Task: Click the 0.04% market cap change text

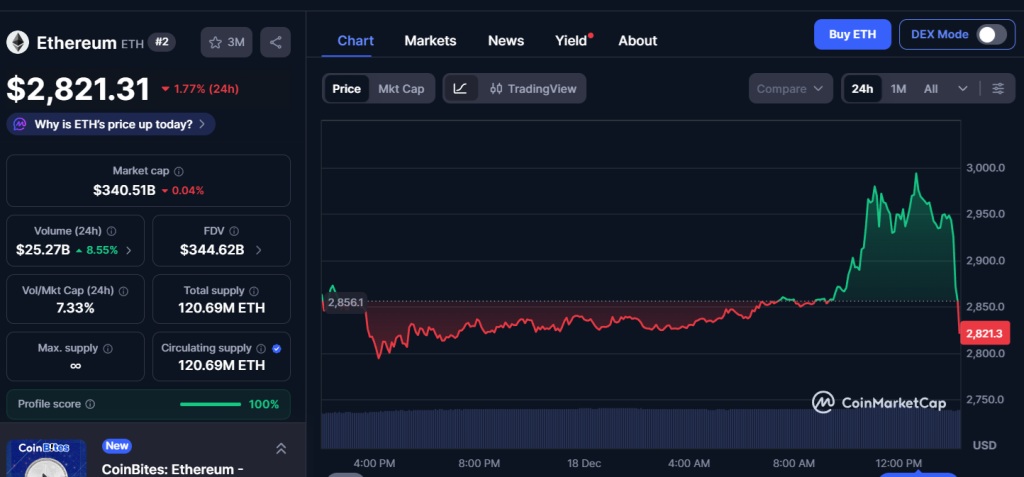Action: pos(187,191)
